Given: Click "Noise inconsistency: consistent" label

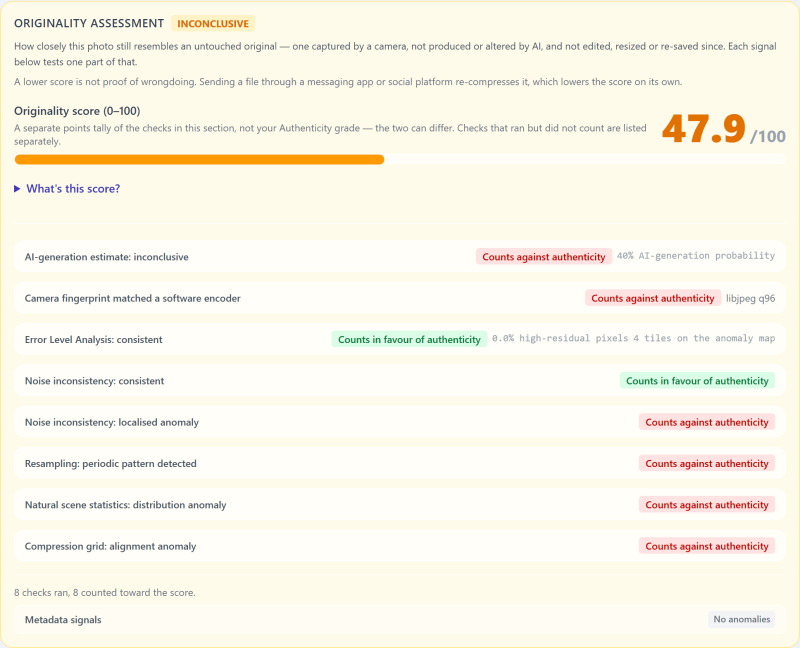Looking at the screenshot, I should [94, 381].
